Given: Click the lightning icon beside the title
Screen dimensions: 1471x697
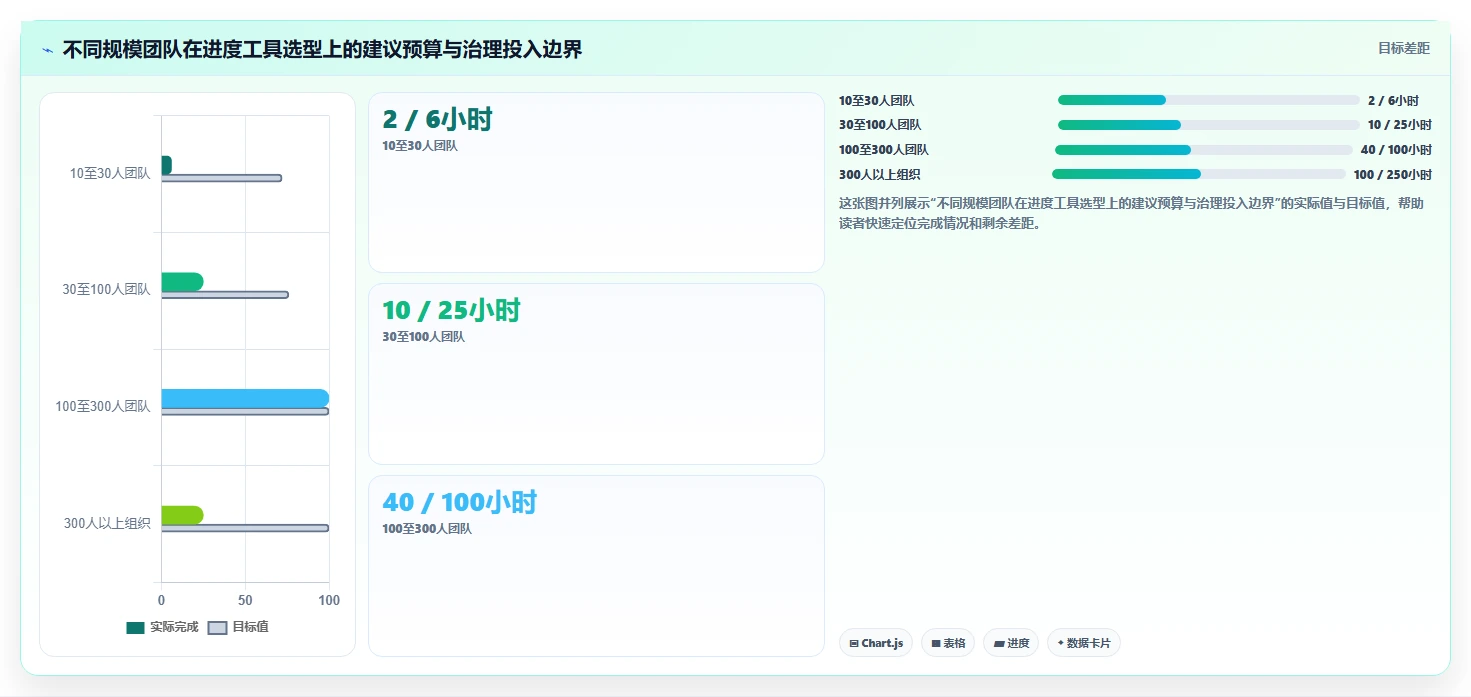Looking at the screenshot, I should [x=48, y=50].
